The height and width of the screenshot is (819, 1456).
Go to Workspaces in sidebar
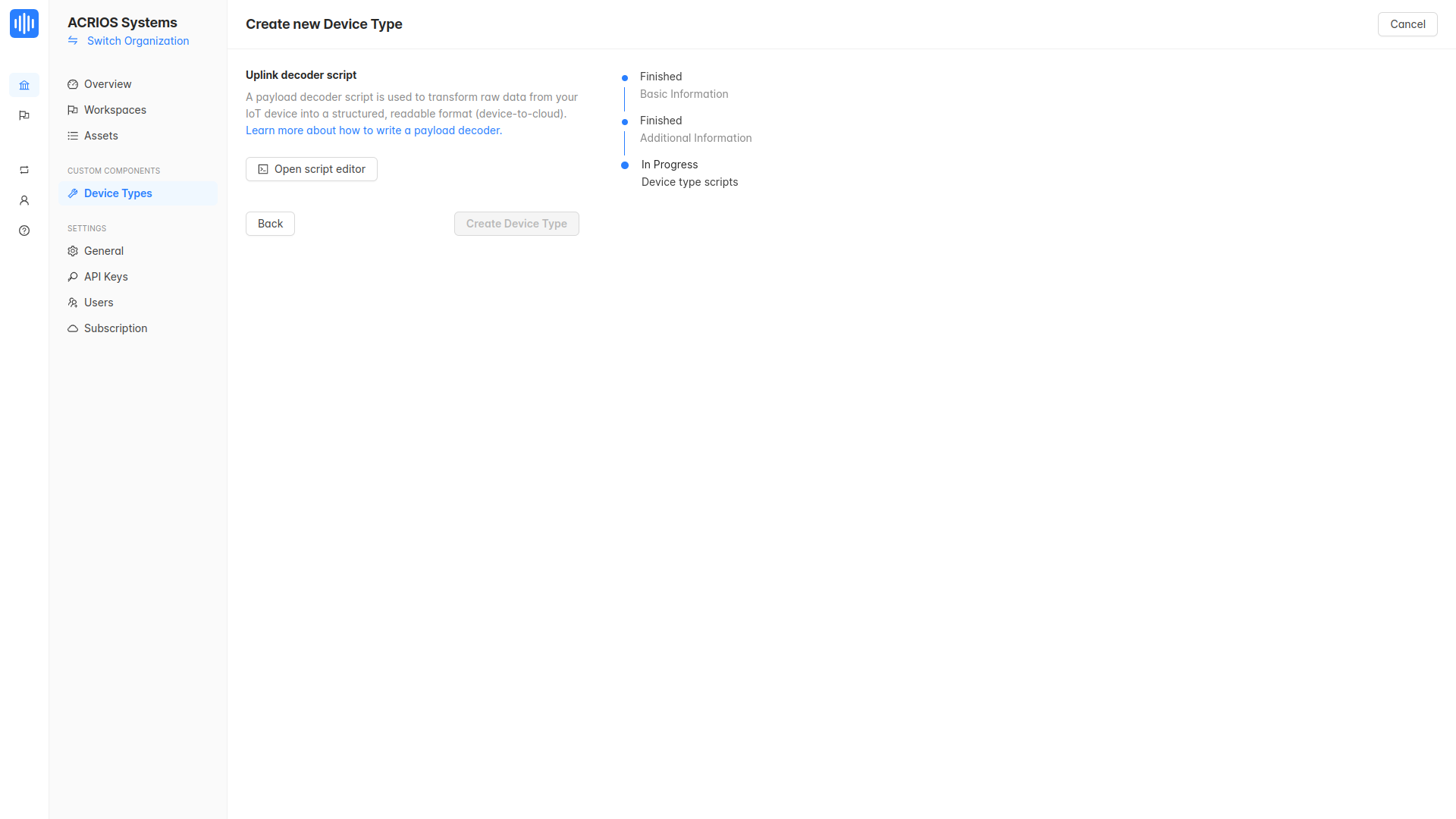[115, 110]
